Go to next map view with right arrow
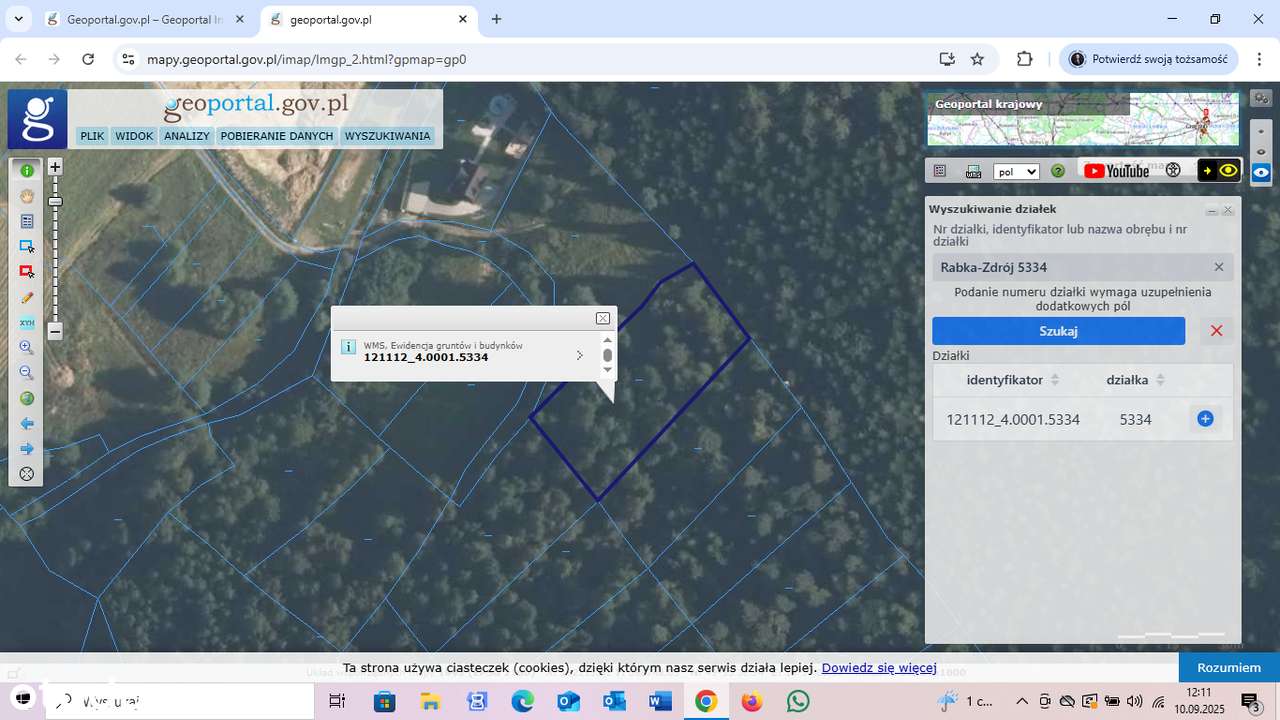Viewport: 1280px width, 720px height. (x=27, y=449)
